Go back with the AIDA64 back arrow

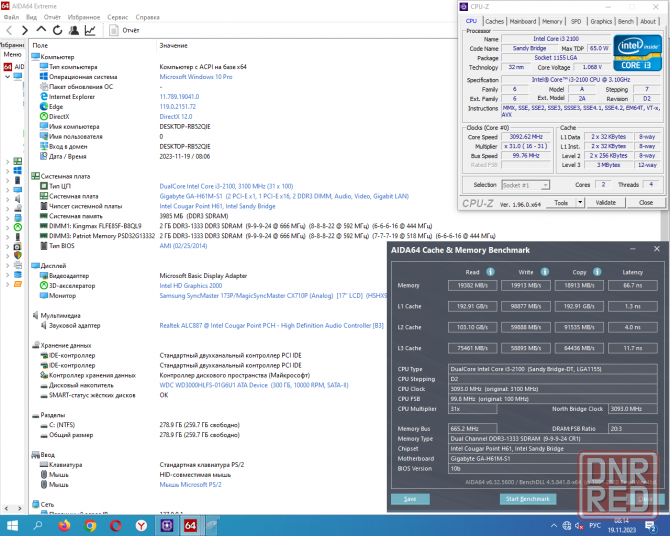click(x=9, y=30)
